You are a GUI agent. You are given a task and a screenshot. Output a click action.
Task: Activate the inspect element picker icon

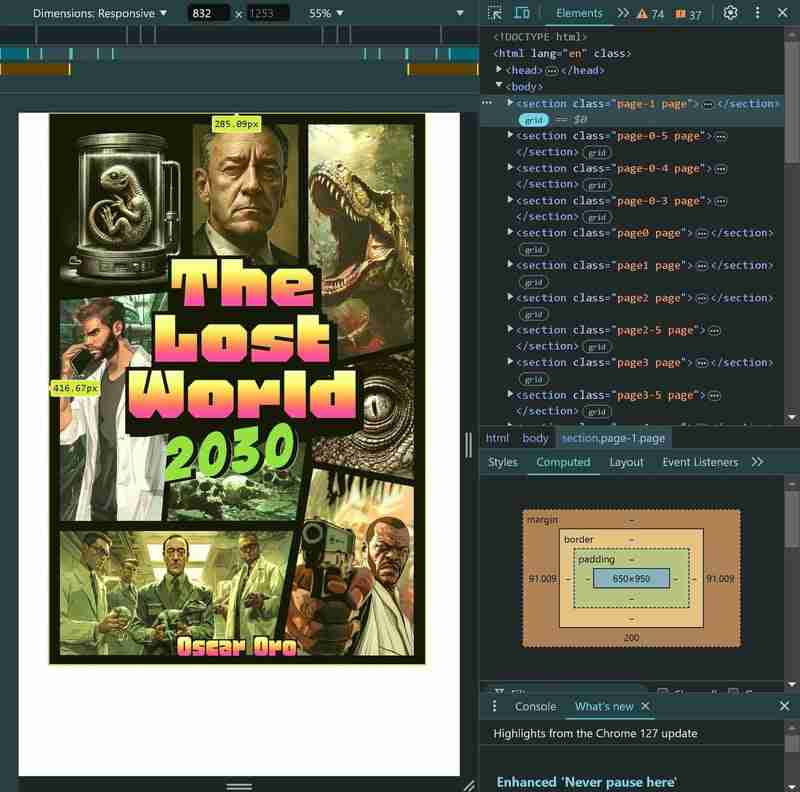[494, 13]
